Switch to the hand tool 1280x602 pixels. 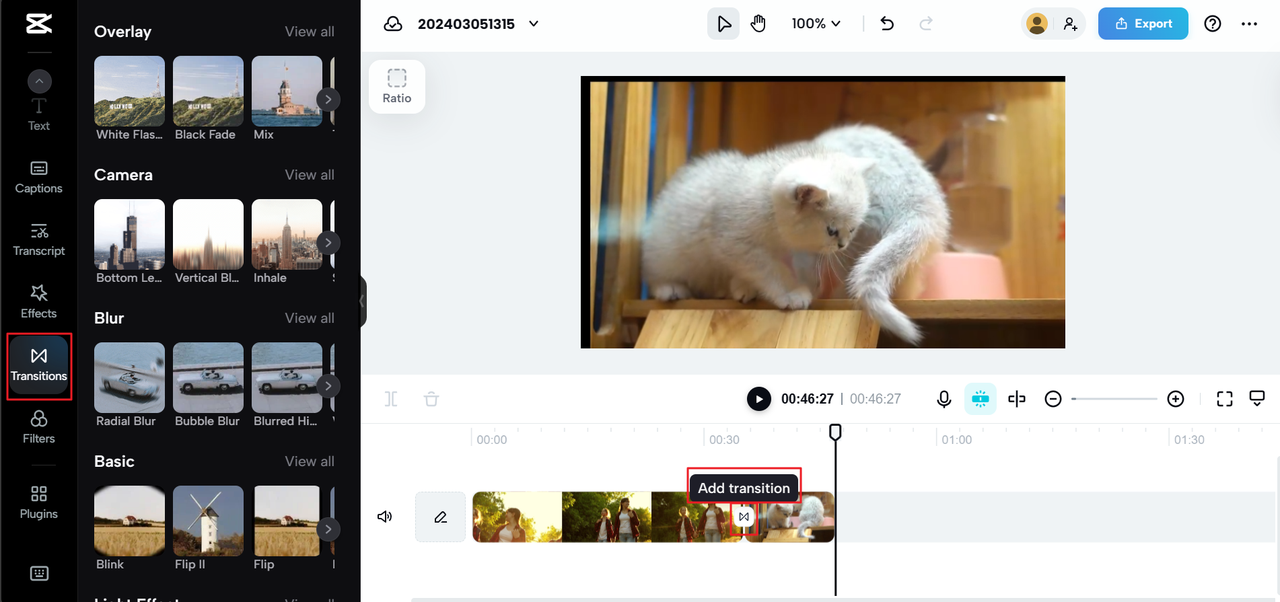(758, 22)
